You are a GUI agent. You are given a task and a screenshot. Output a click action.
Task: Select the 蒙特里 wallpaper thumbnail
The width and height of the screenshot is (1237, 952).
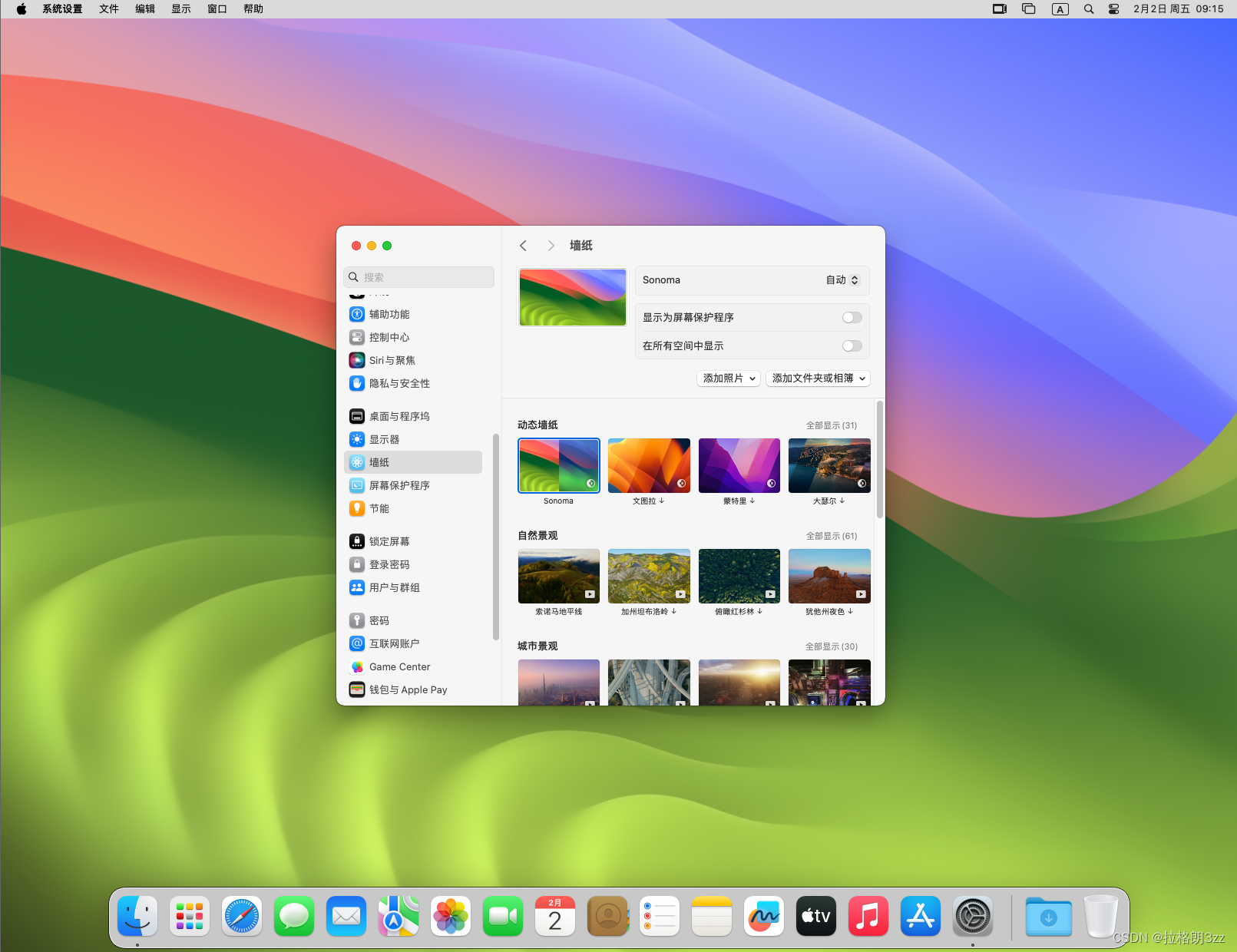[739, 465]
